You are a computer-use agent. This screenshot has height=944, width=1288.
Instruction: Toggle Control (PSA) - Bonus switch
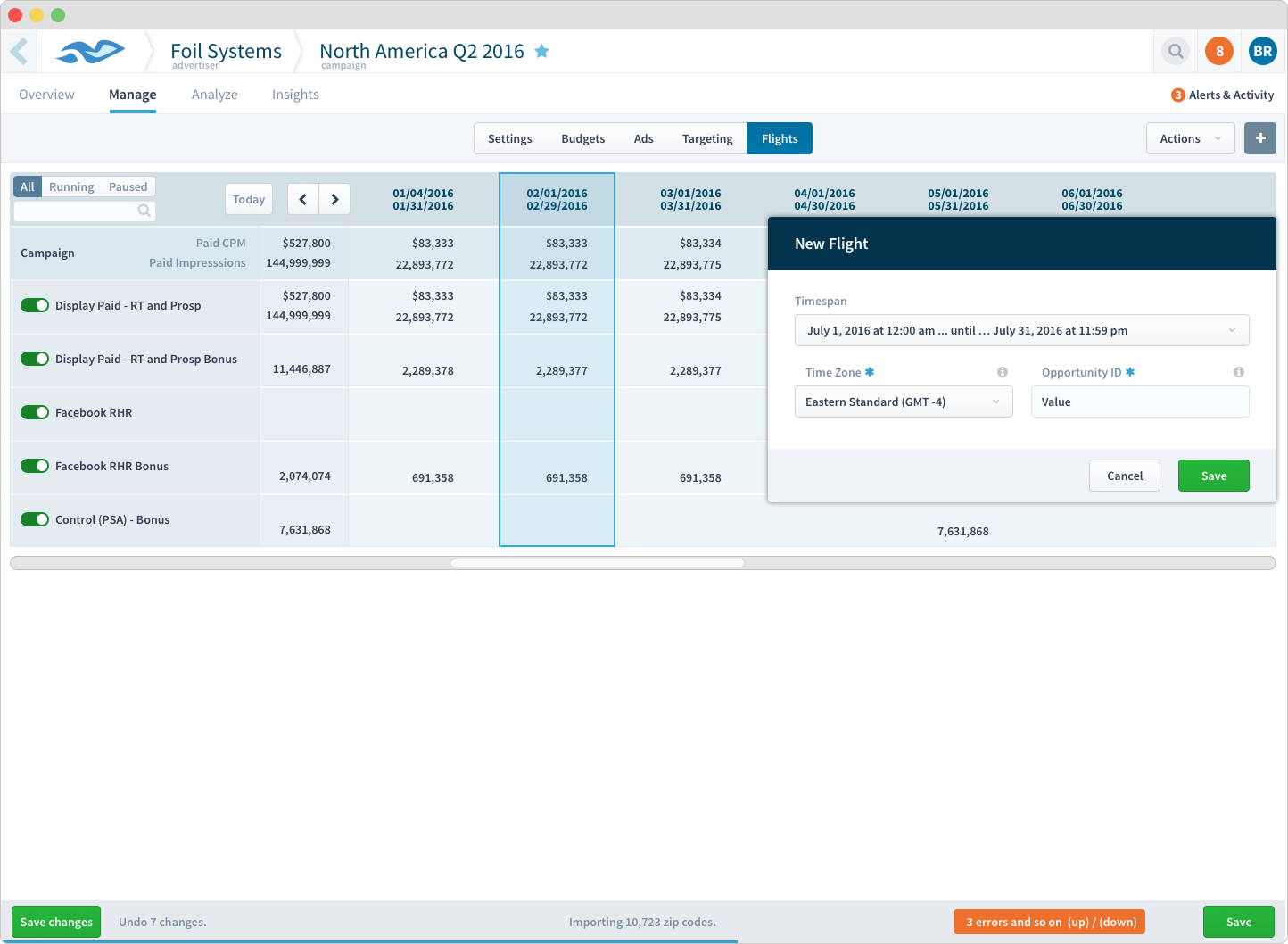tap(35, 519)
